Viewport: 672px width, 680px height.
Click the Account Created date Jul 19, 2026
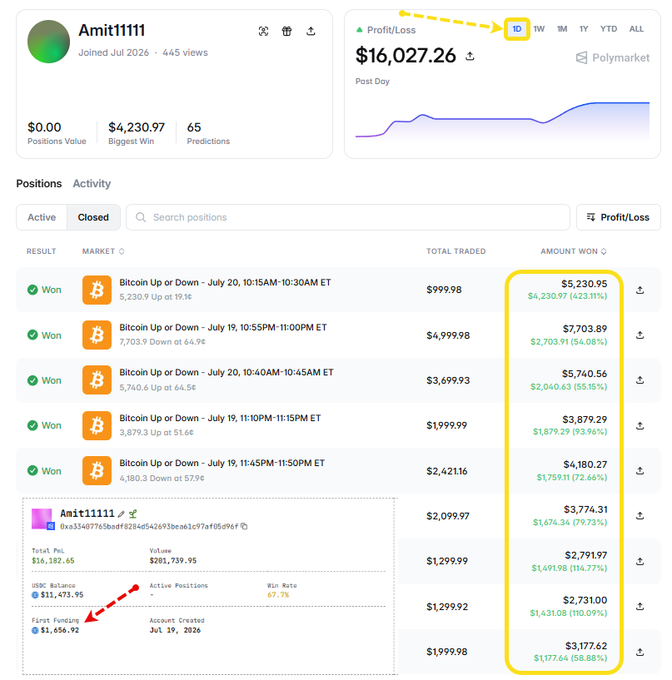point(175,630)
